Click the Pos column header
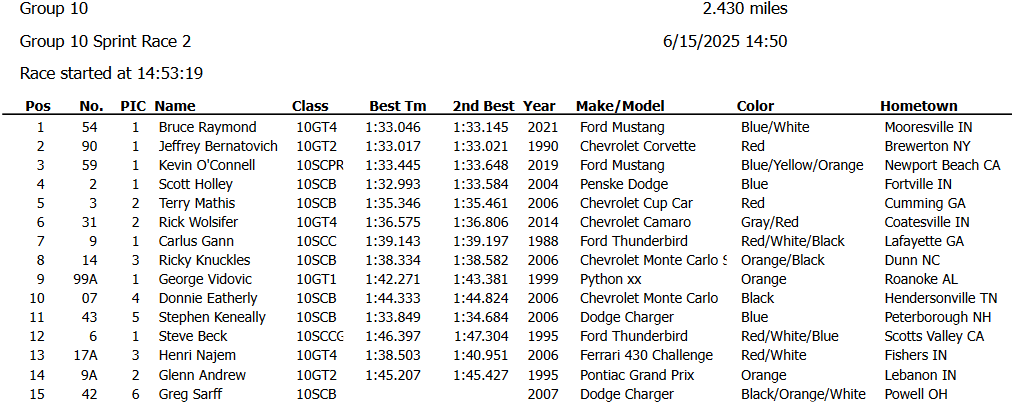Viewport: 1012px width, 410px height. pos(38,107)
